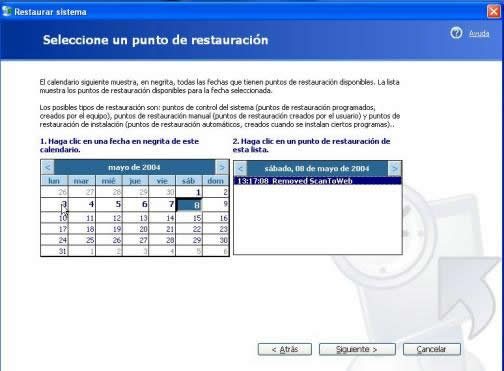Viewport: 504px width, 371px height.
Task: Click the Restaurar sistema title bar icon
Action: click(6, 11)
